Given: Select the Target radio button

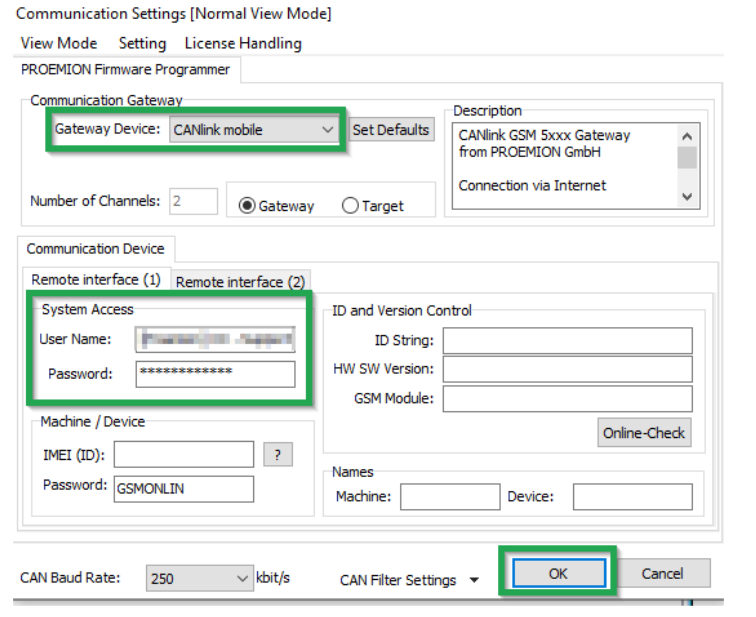Looking at the screenshot, I should 350,206.
